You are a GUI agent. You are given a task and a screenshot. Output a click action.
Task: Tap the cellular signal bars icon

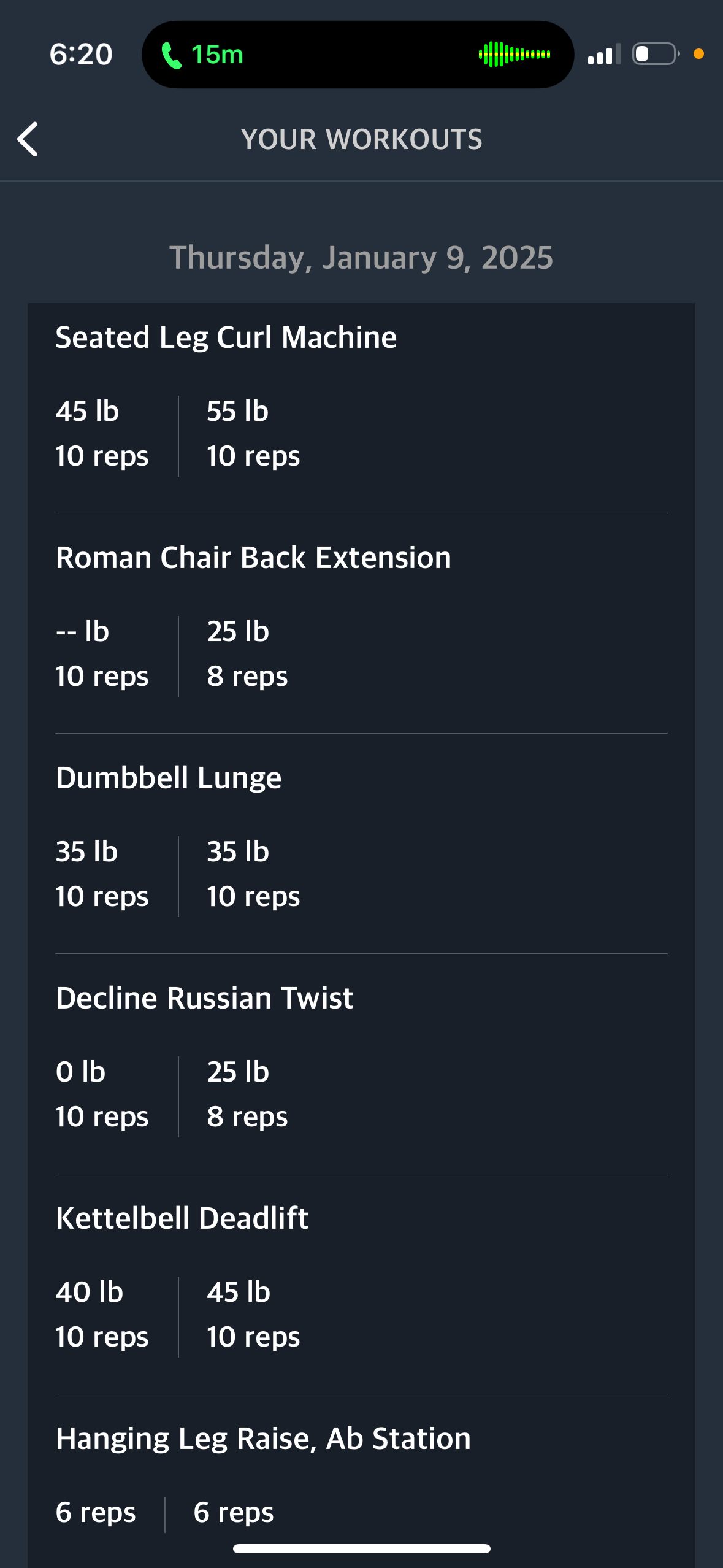(x=604, y=55)
